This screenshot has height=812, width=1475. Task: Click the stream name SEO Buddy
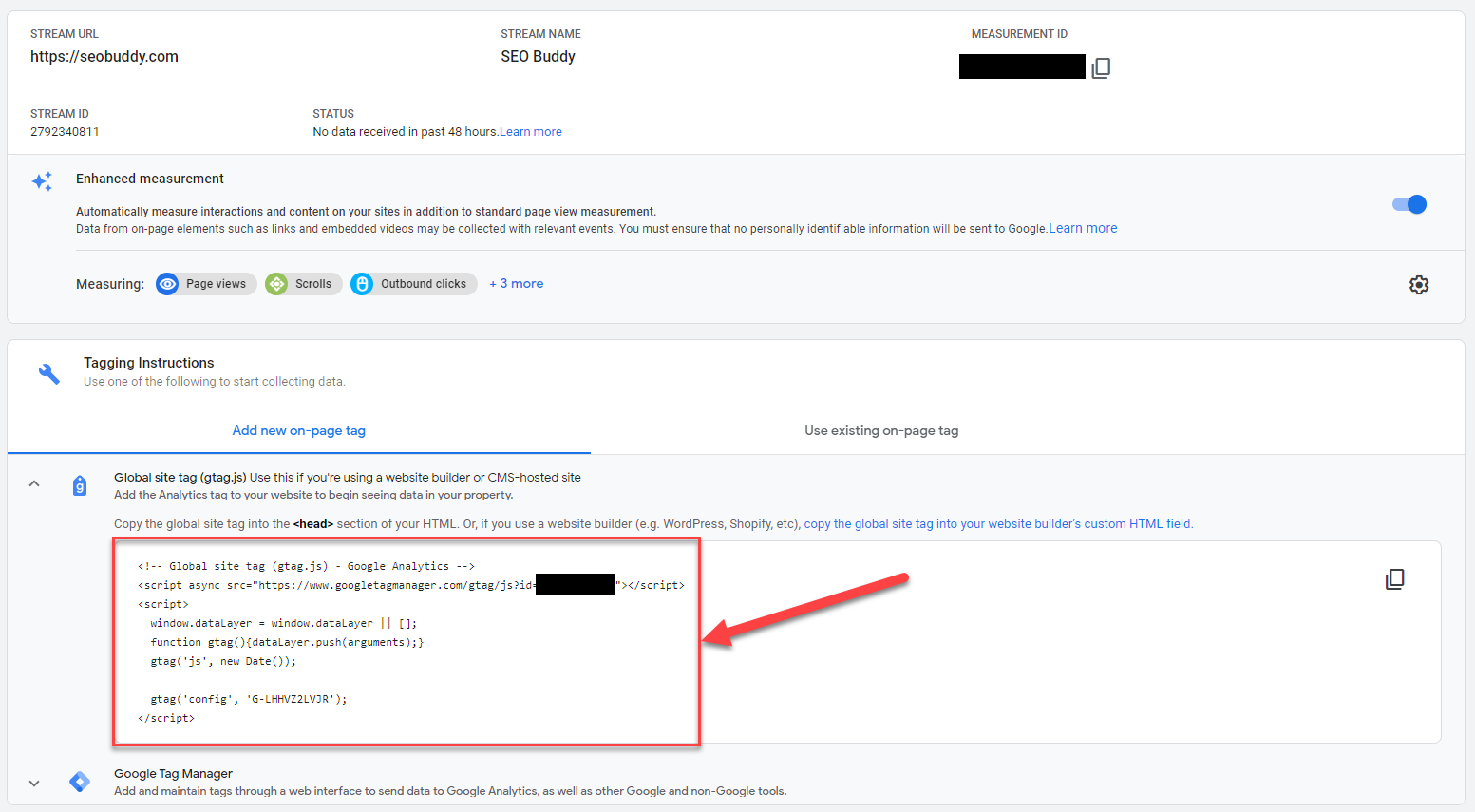[x=538, y=57]
